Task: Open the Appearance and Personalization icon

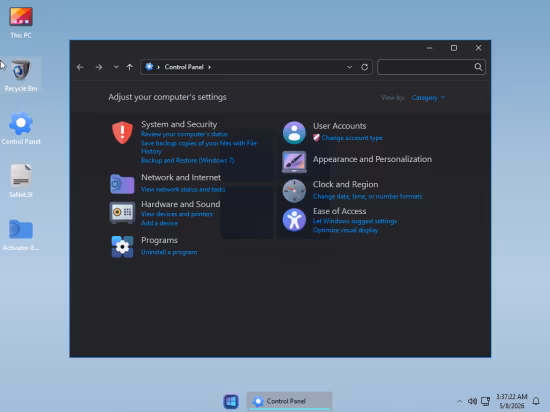Action: pos(294,162)
